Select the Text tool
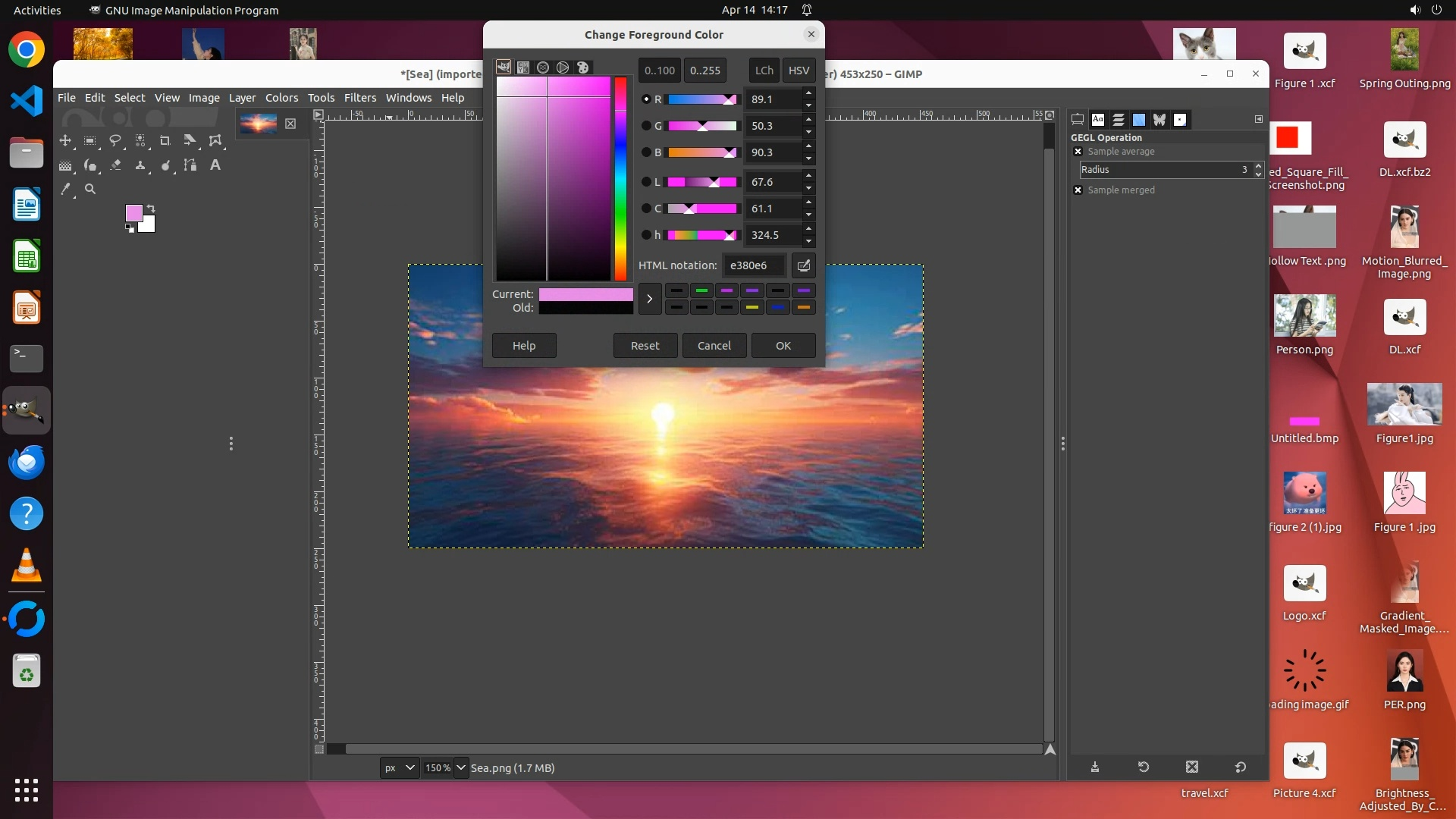1456x819 pixels. coord(215,165)
